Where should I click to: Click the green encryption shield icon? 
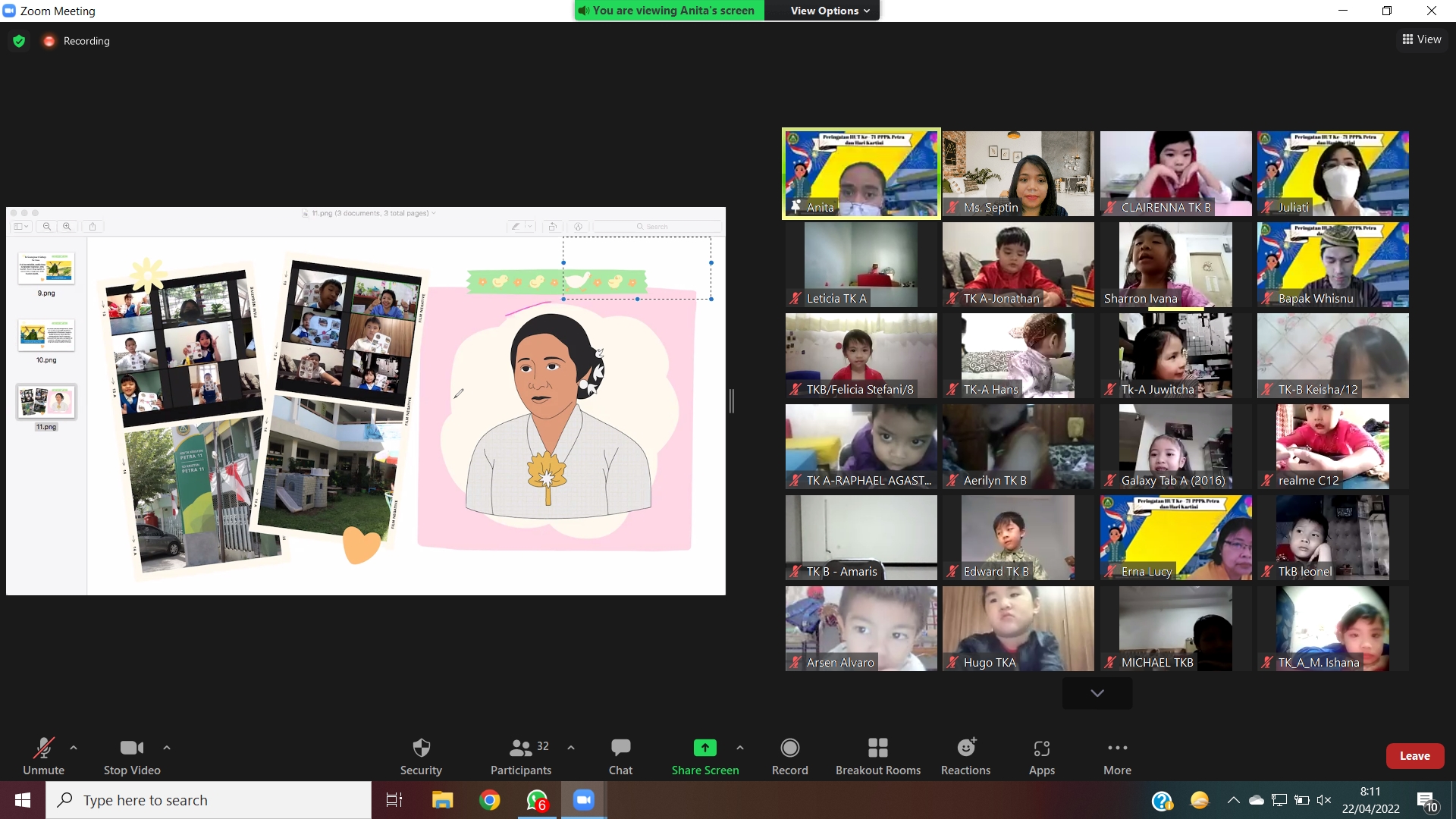[19, 41]
